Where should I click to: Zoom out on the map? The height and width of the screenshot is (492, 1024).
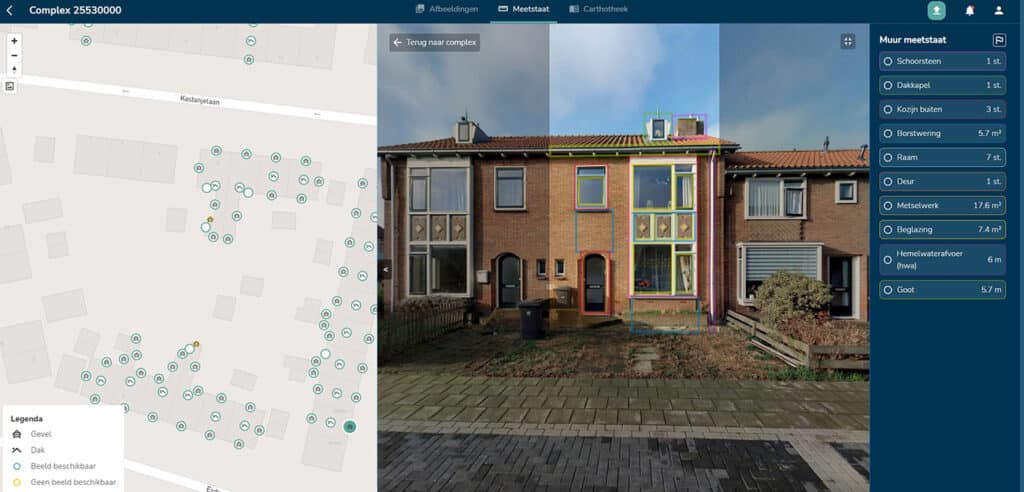point(14,56)
